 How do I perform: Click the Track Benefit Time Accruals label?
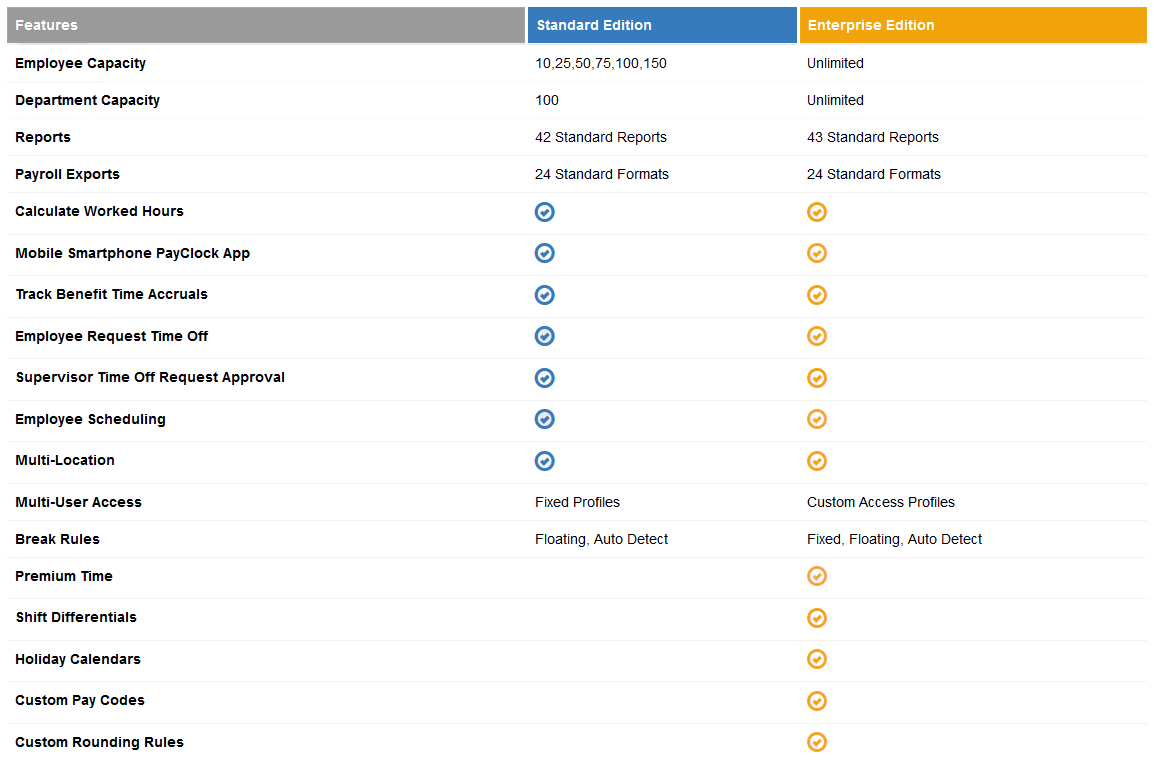(x=111, y=294)
